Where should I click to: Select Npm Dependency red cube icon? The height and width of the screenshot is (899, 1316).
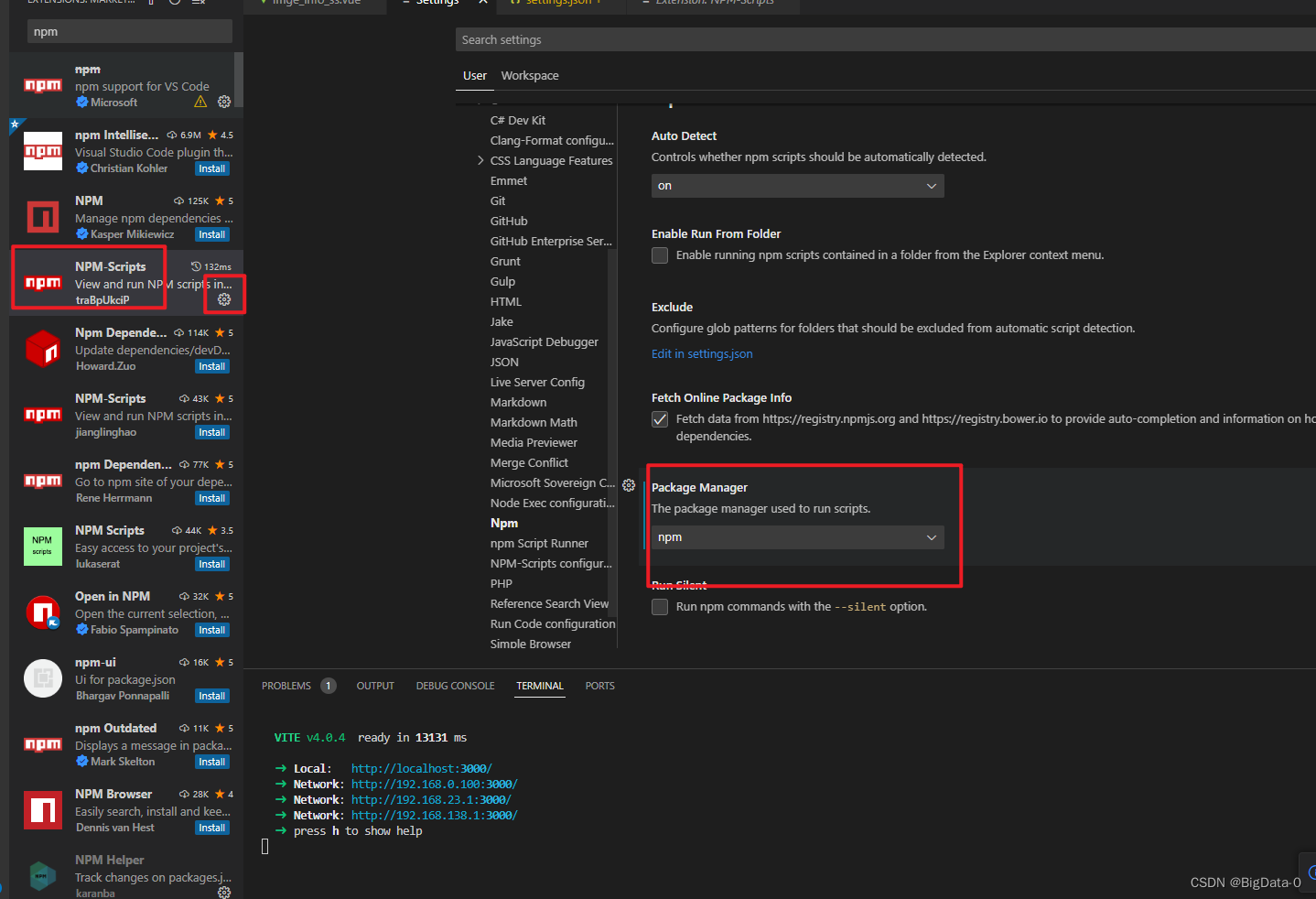(x=43, y=349)
